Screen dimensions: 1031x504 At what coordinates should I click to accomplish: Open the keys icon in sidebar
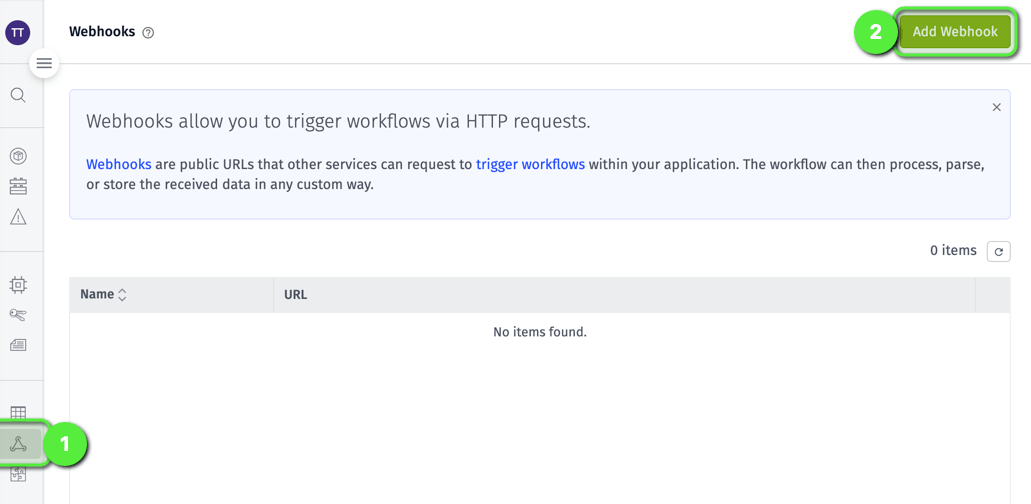click(18, 315)
